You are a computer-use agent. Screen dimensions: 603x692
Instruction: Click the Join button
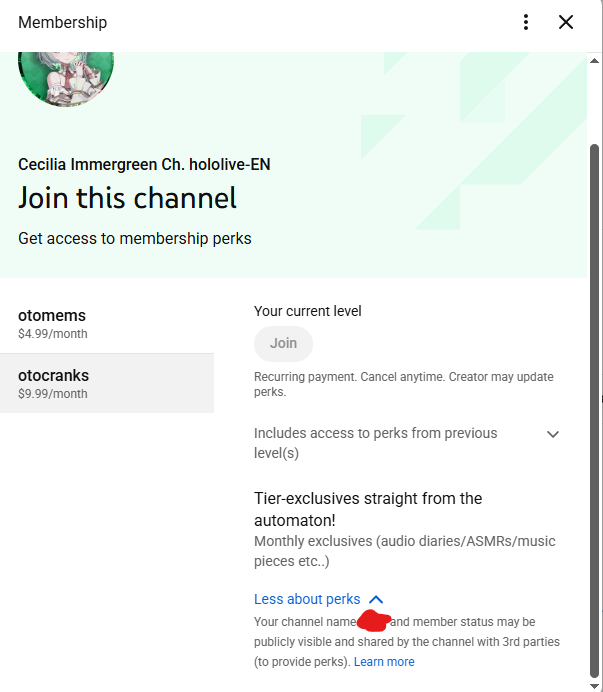[283, 343]
